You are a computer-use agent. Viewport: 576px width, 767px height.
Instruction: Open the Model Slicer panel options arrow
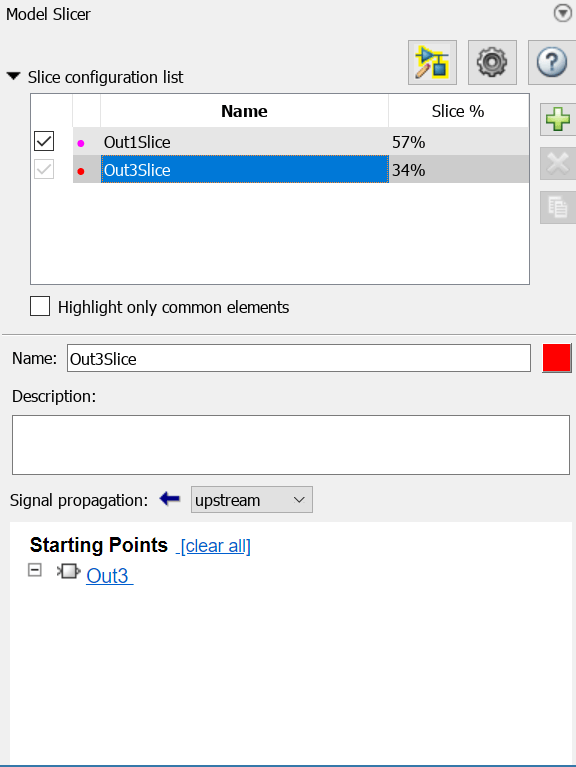[563, 13]
